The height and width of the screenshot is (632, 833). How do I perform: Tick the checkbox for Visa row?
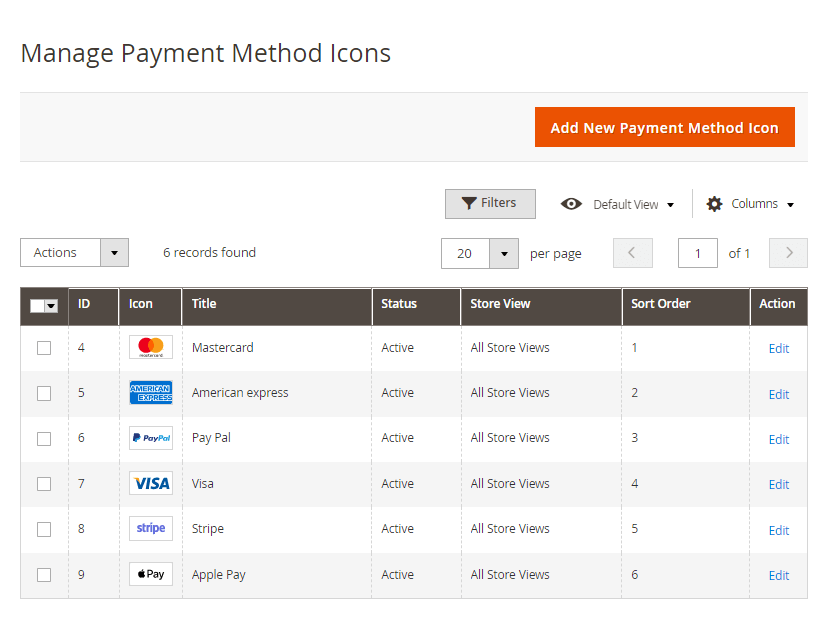pyautogui.click(x=44, y=484)
